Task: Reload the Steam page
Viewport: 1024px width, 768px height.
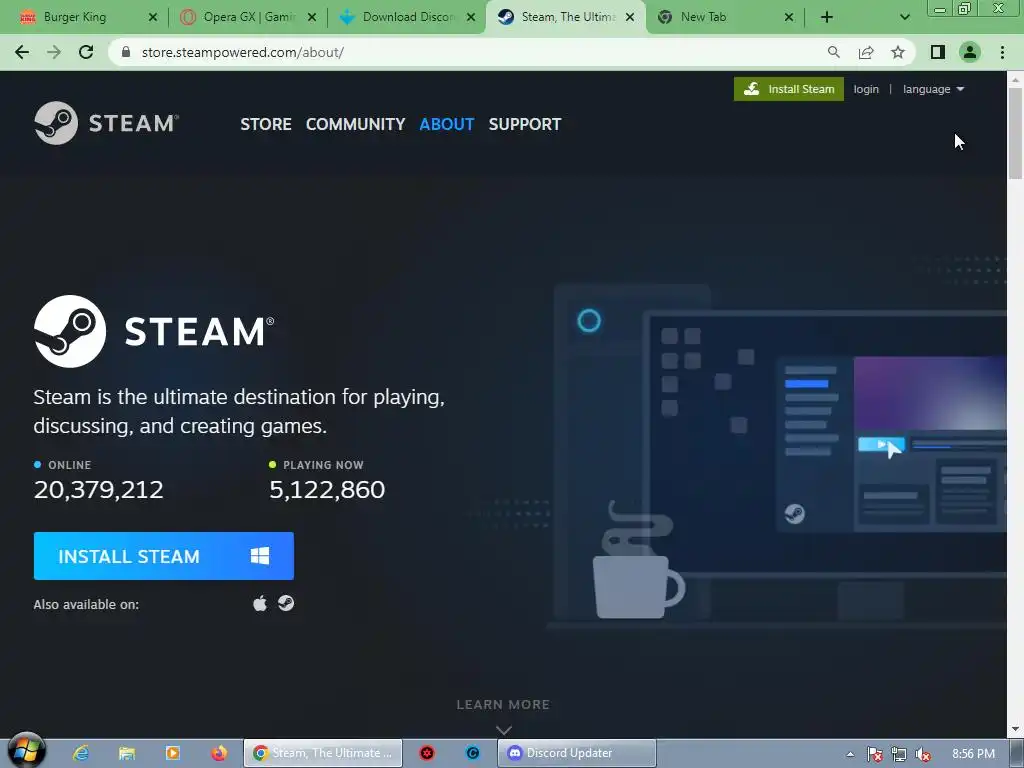Action: [86, 52]
